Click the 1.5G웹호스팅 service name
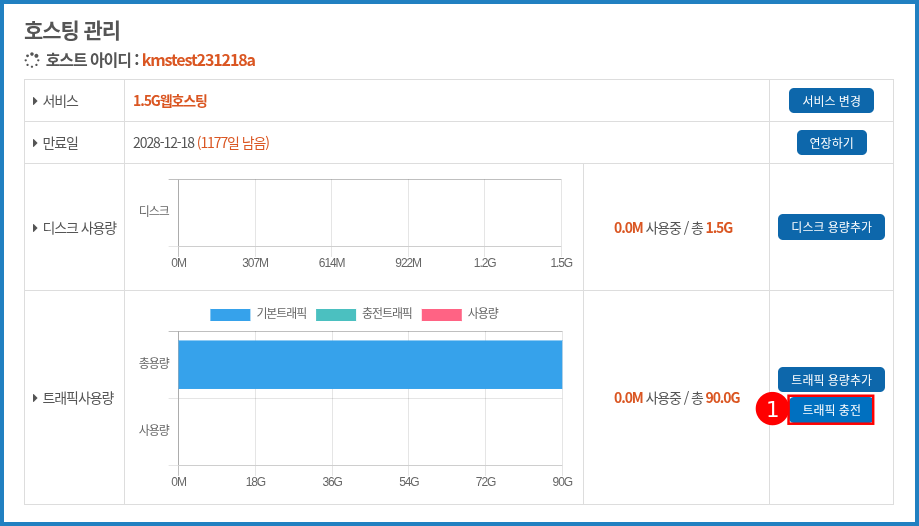919x526 pixels. tap(170, 101)
